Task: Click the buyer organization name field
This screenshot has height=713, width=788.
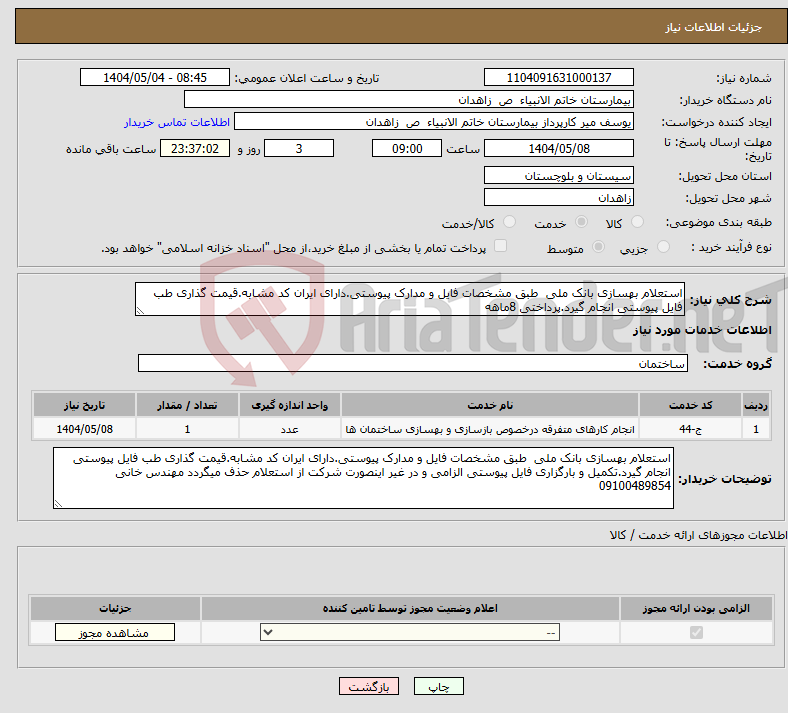Action: [x=409, y=99]
